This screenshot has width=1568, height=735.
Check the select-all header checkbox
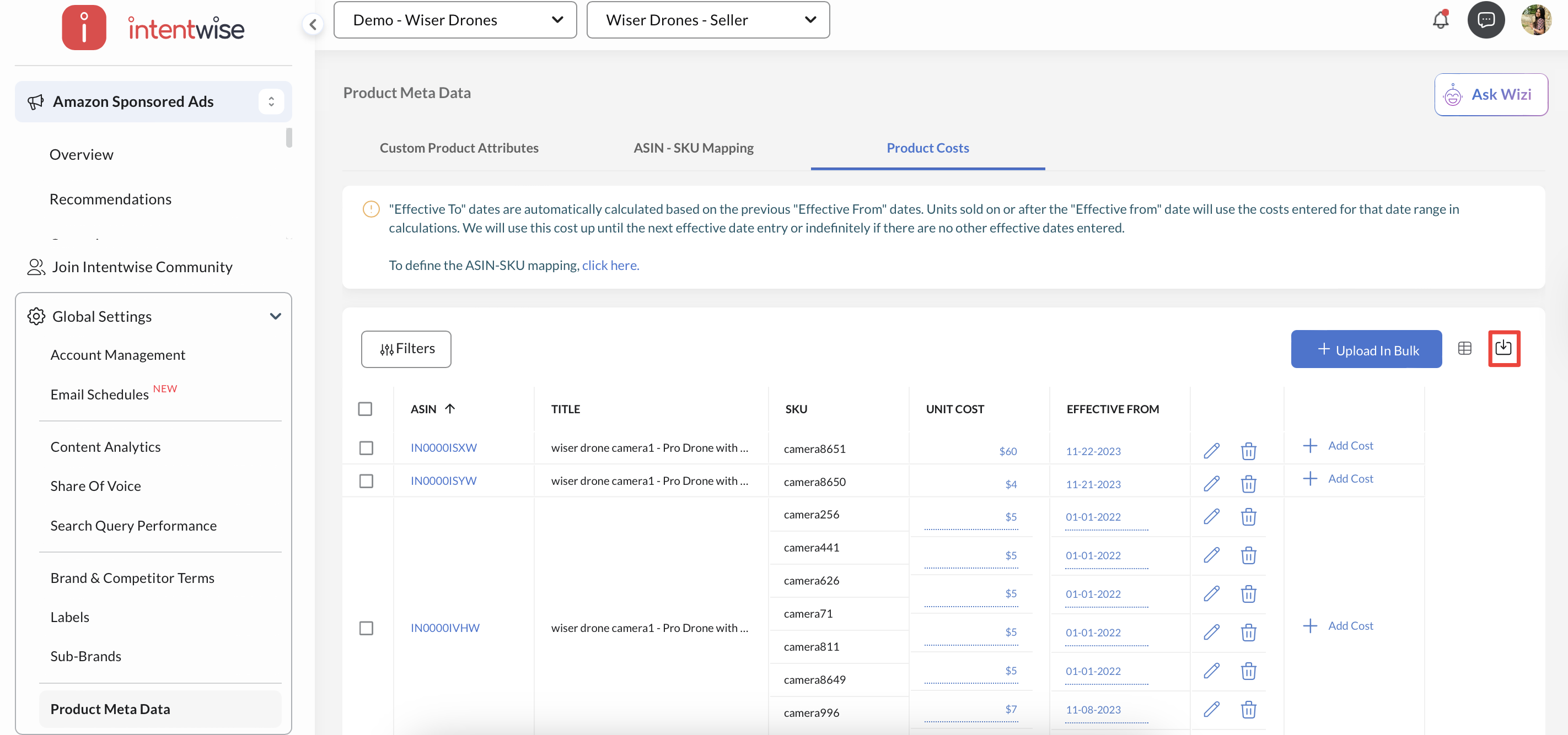point(365,409)
